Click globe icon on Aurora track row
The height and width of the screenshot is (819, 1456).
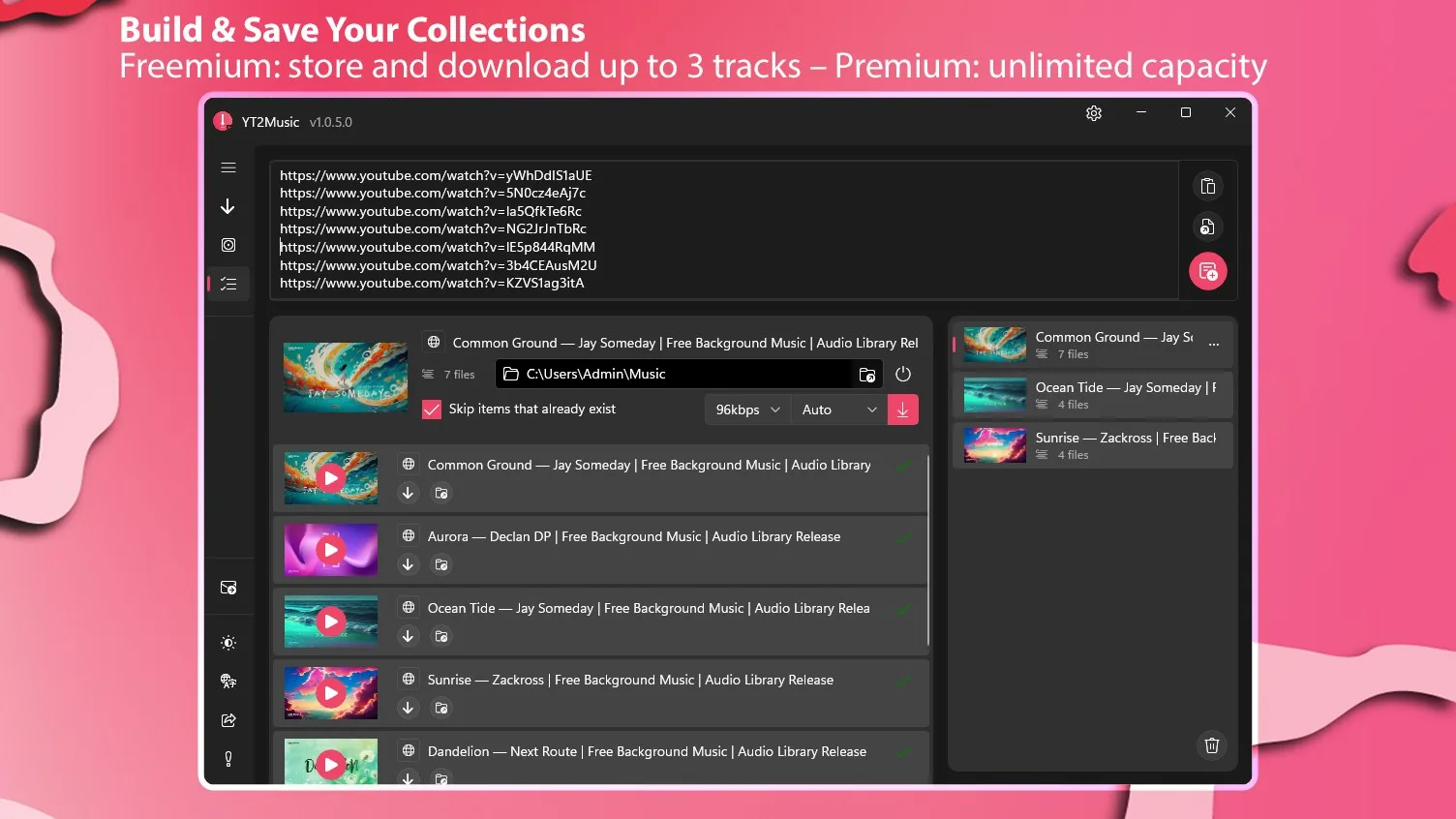coord(409,536)
